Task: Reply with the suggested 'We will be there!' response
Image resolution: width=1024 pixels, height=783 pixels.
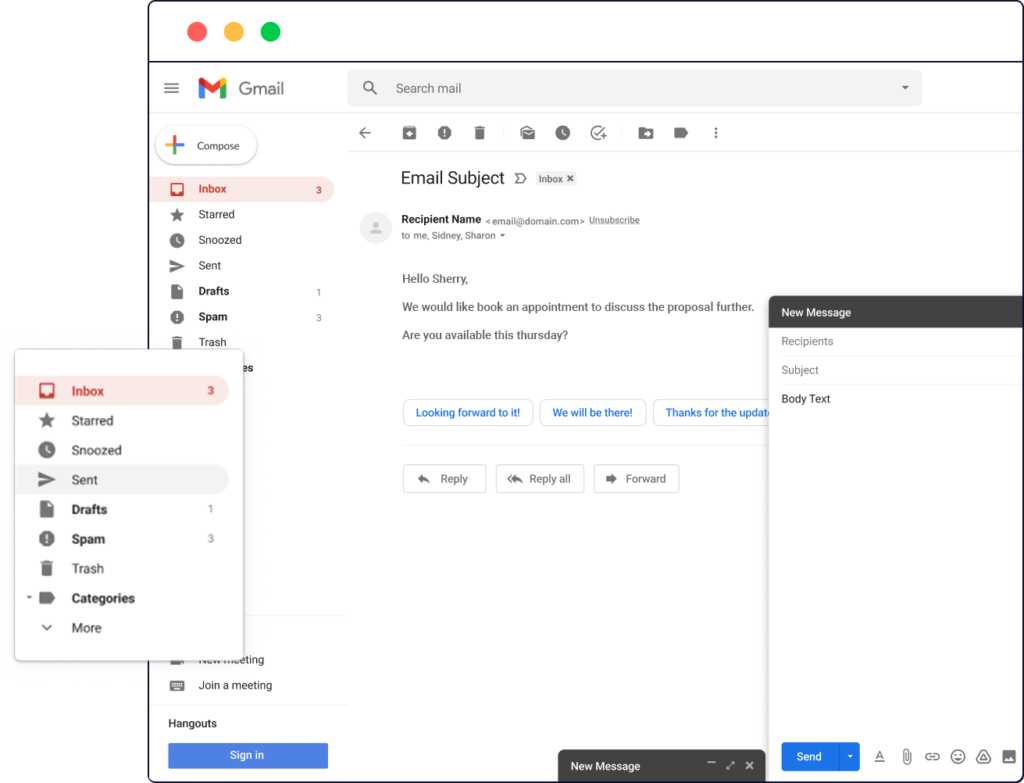Action: (x=592, y=412)
